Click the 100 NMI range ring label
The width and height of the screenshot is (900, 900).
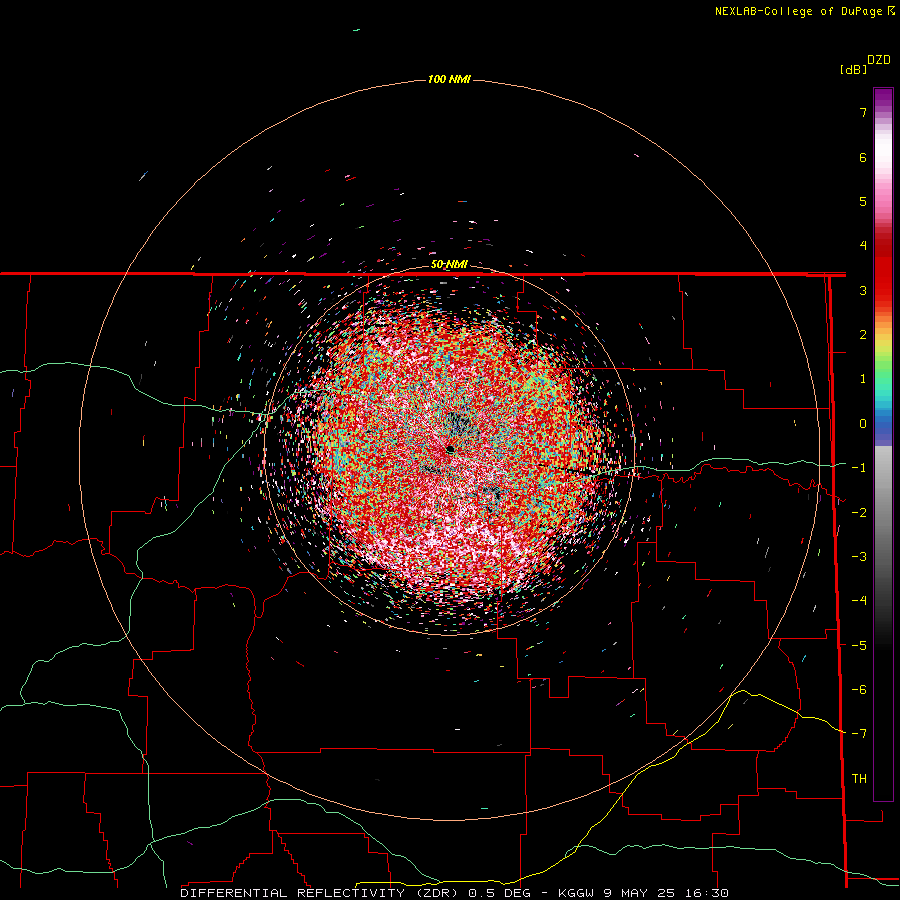point(449,79)
